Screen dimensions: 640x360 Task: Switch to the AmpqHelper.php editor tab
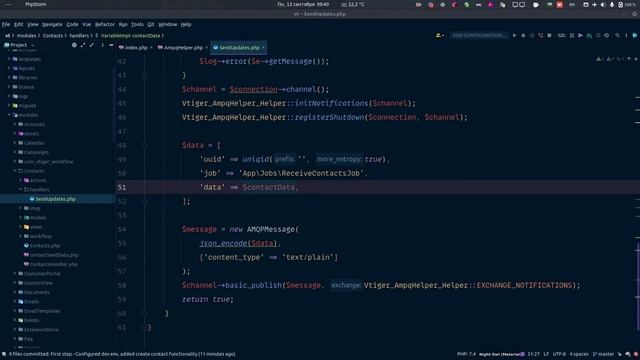click(183, 48)
